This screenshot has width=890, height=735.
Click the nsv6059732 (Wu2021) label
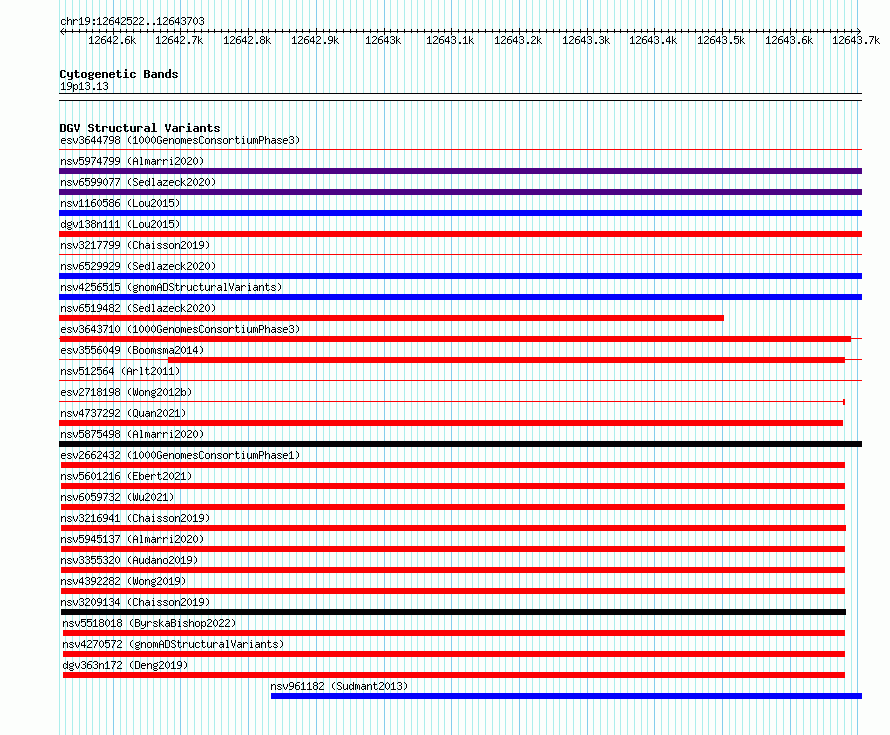point(117,497)
